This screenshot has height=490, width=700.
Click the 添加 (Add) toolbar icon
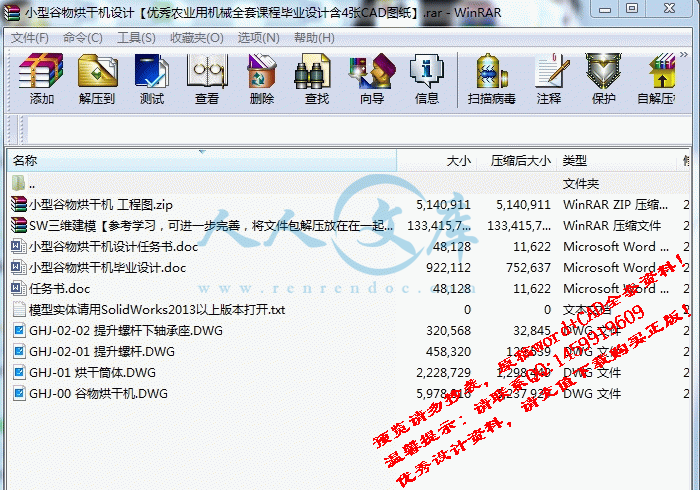[41, 71]
